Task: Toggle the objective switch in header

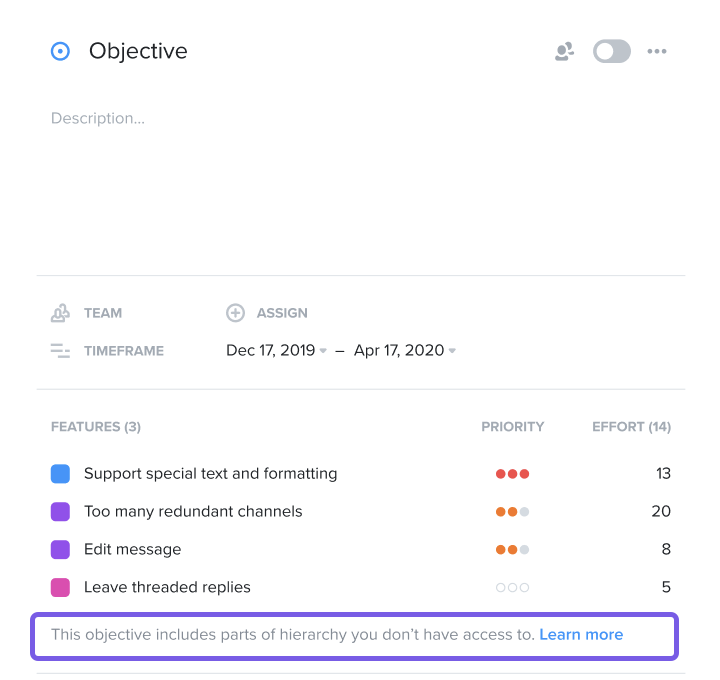Action: [612, 51]
